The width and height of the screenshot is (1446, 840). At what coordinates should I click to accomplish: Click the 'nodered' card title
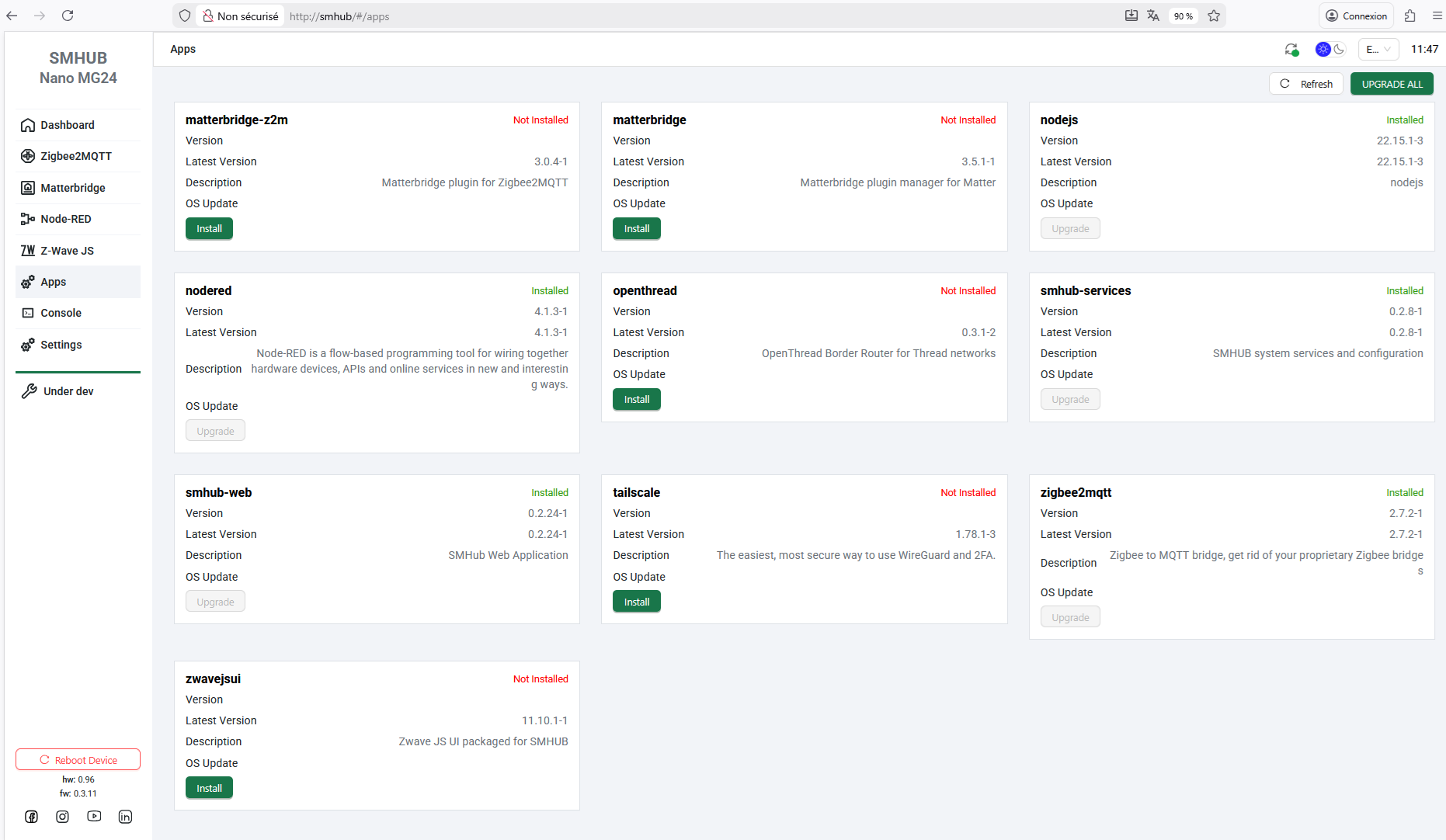click(x=208, y=290)
